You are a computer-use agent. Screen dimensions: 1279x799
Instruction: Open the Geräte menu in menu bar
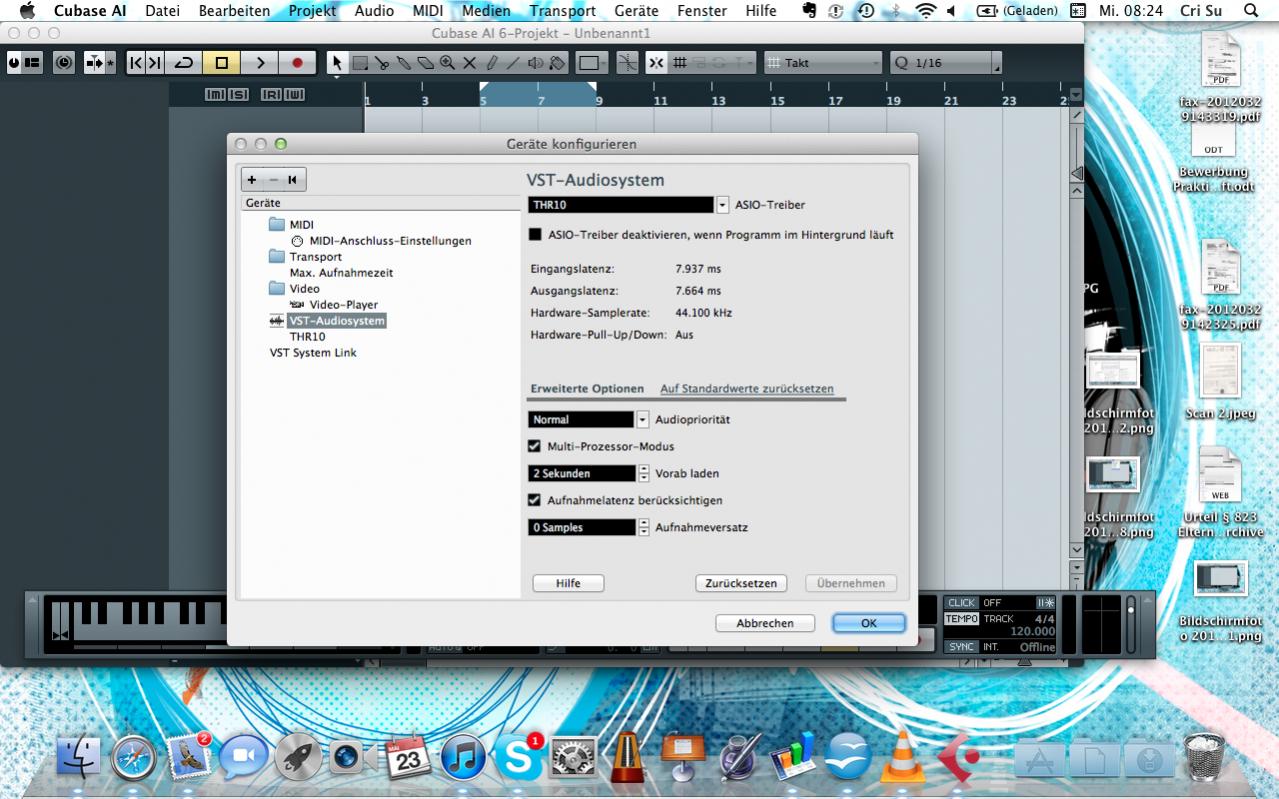(637, 11)
